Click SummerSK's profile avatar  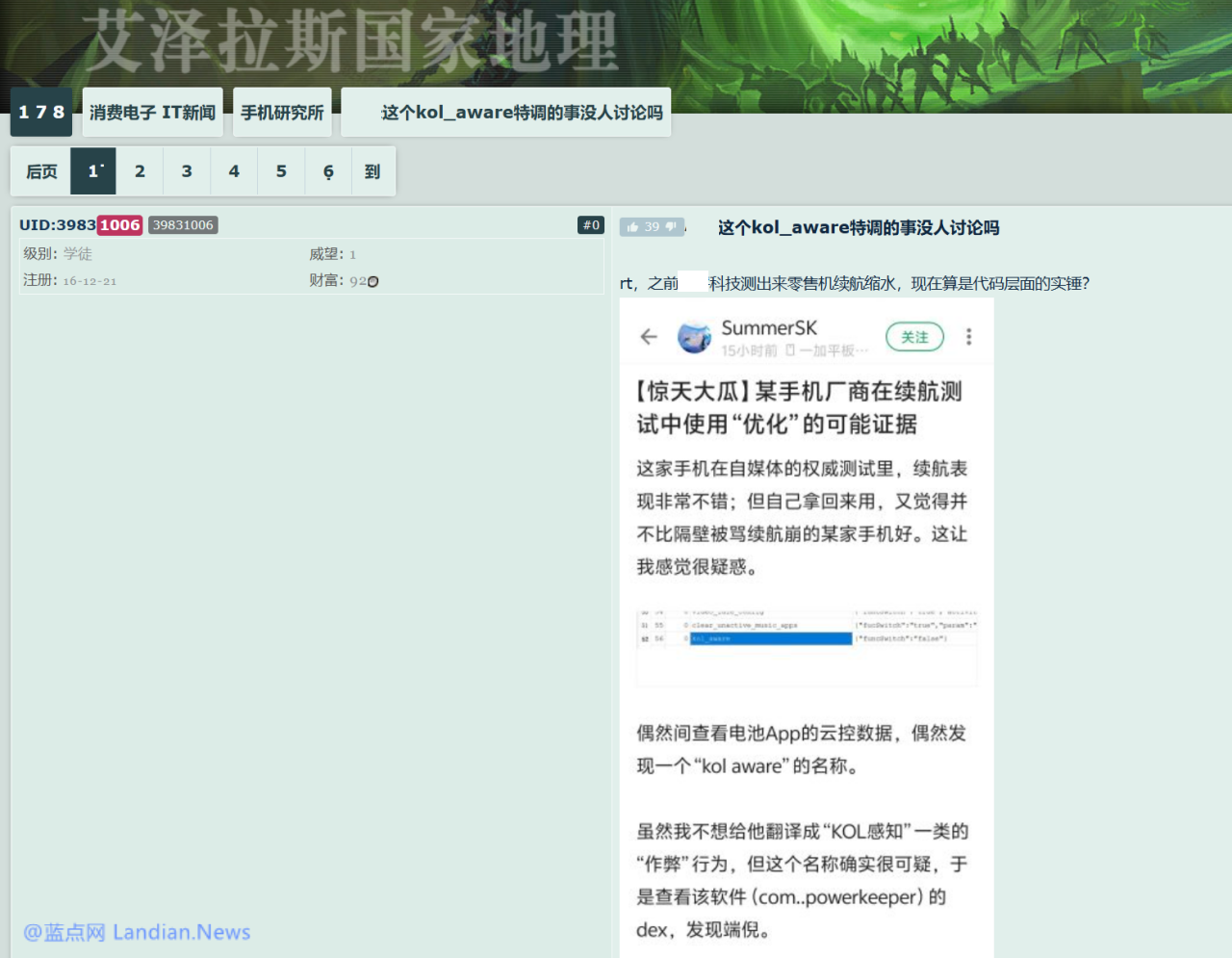click(694, 337)
